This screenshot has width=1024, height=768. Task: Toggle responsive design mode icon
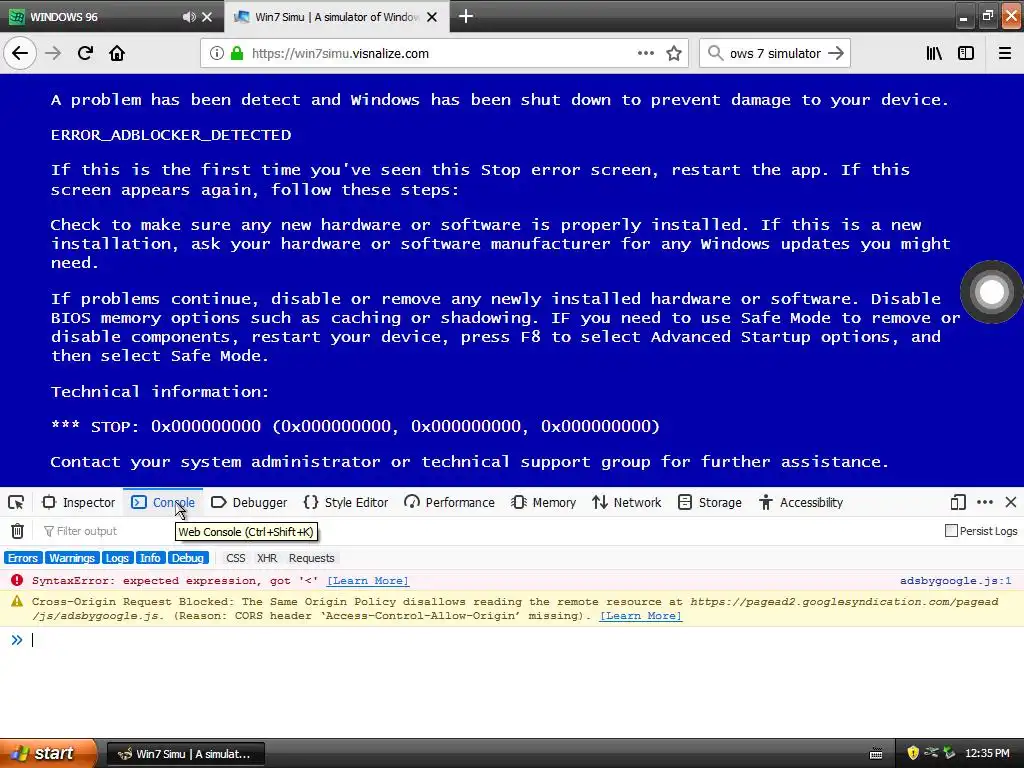click(x=958, y=502)
